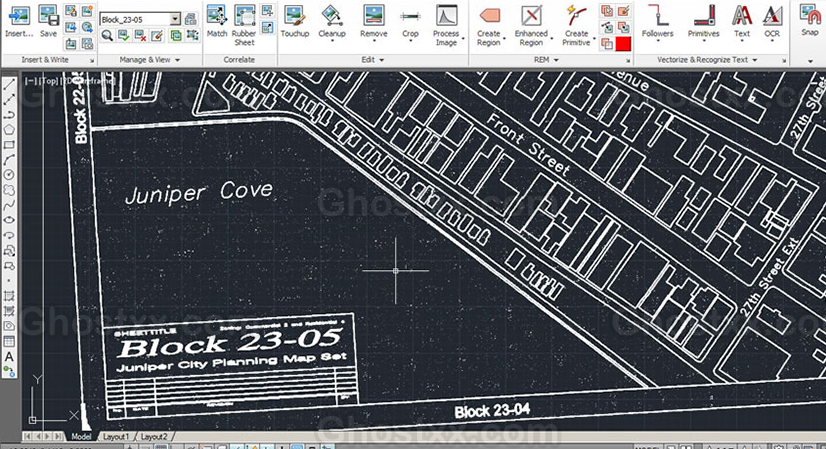The height and width of the screenshot is (449, 826).
Task: Select the Ellipse draw tool
Action: pos(9,220)
